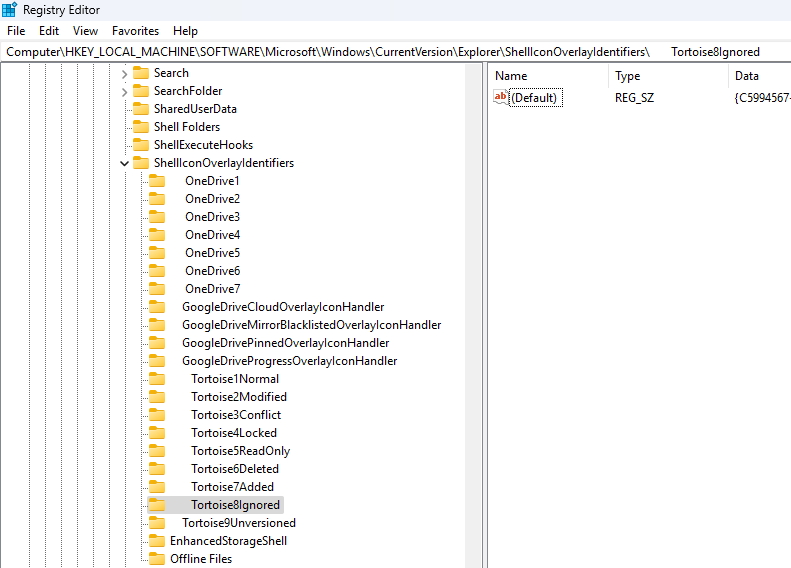
Task: Click the Search folder icon
Action: coord(141,73)
